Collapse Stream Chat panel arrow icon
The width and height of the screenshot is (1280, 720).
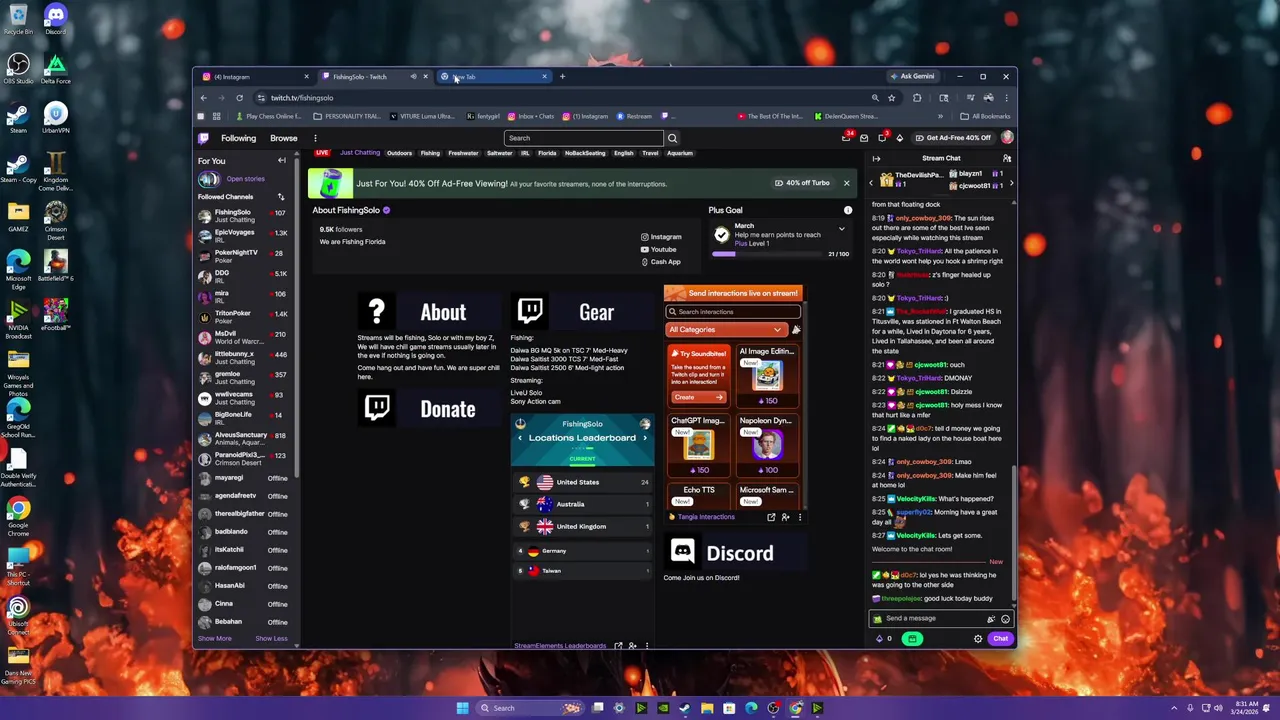876,158
